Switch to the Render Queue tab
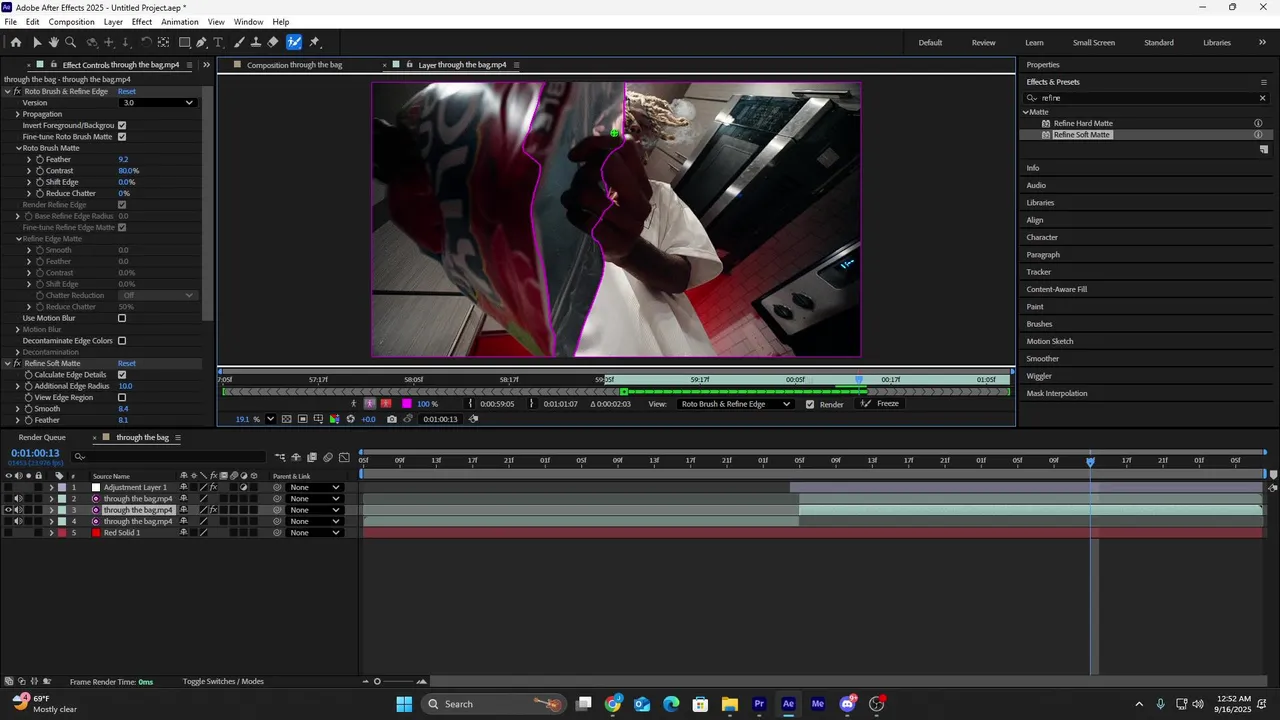 tap(42, 438)
